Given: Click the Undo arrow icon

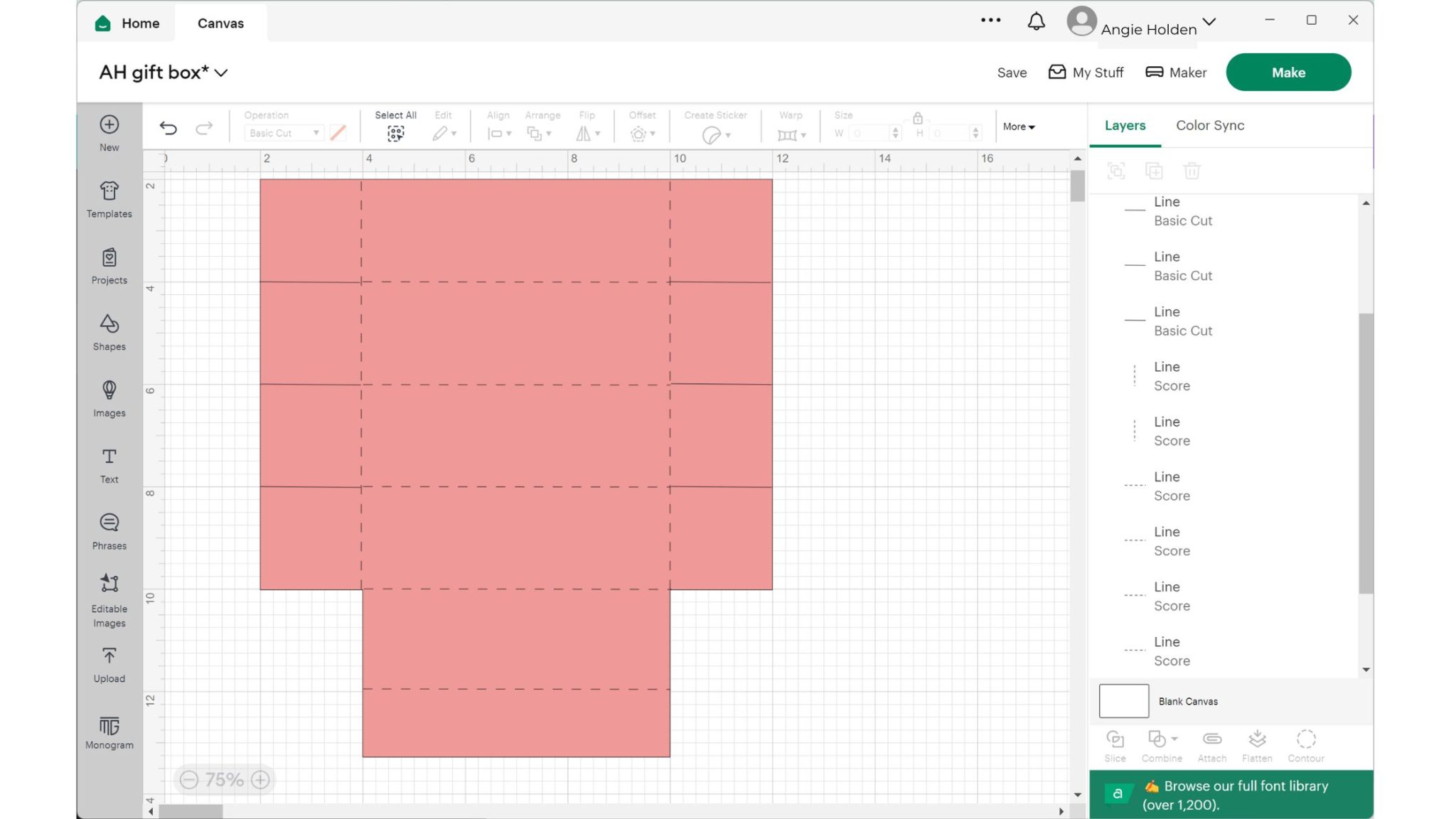Looking at the screenshot, I should (168, 128).
